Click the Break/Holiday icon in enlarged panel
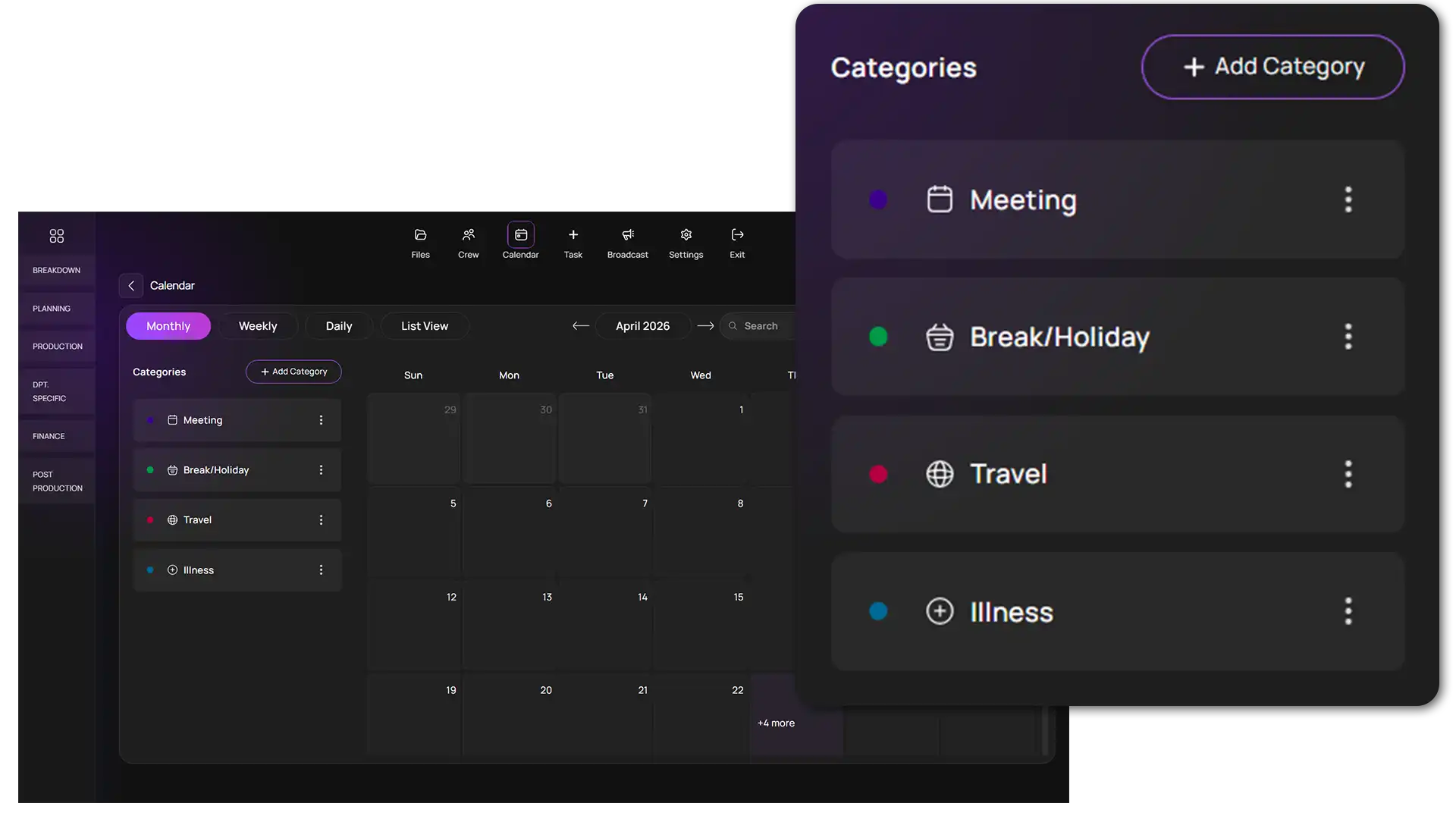Screen dimensions: 1456x819 coord(940,337)
